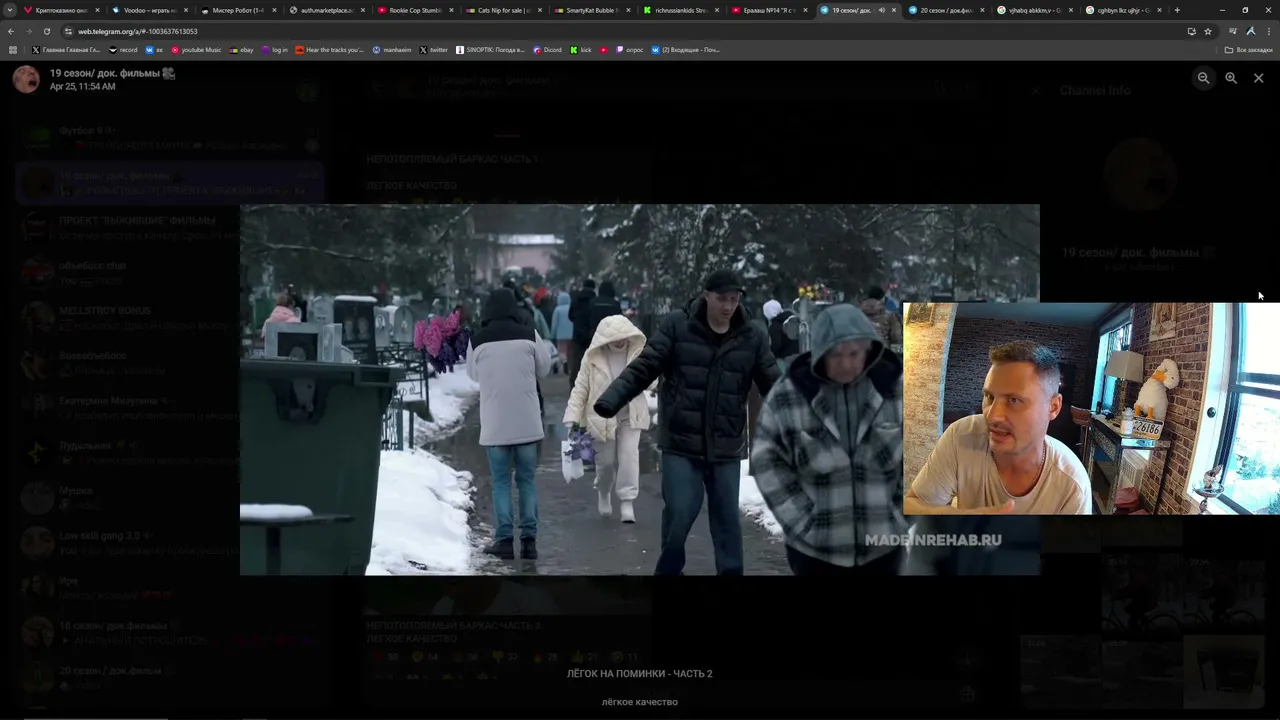Screen dimensions: 1280x720
Task: Install the web app from address bar
Action: (x=1191, y=31)
